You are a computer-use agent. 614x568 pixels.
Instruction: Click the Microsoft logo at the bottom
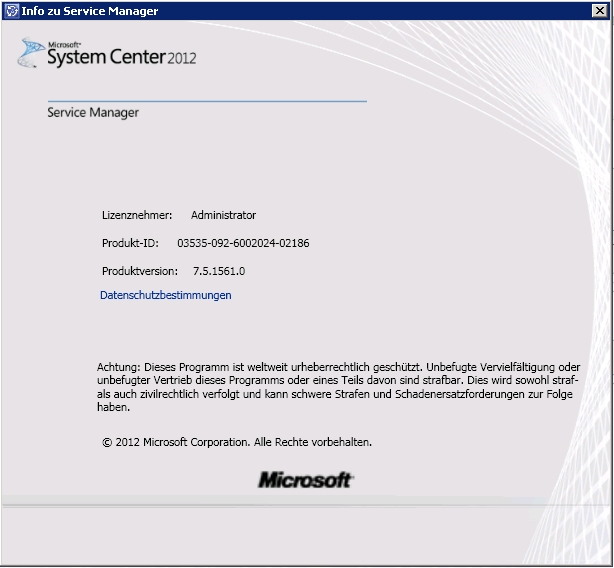coord(305,480)
